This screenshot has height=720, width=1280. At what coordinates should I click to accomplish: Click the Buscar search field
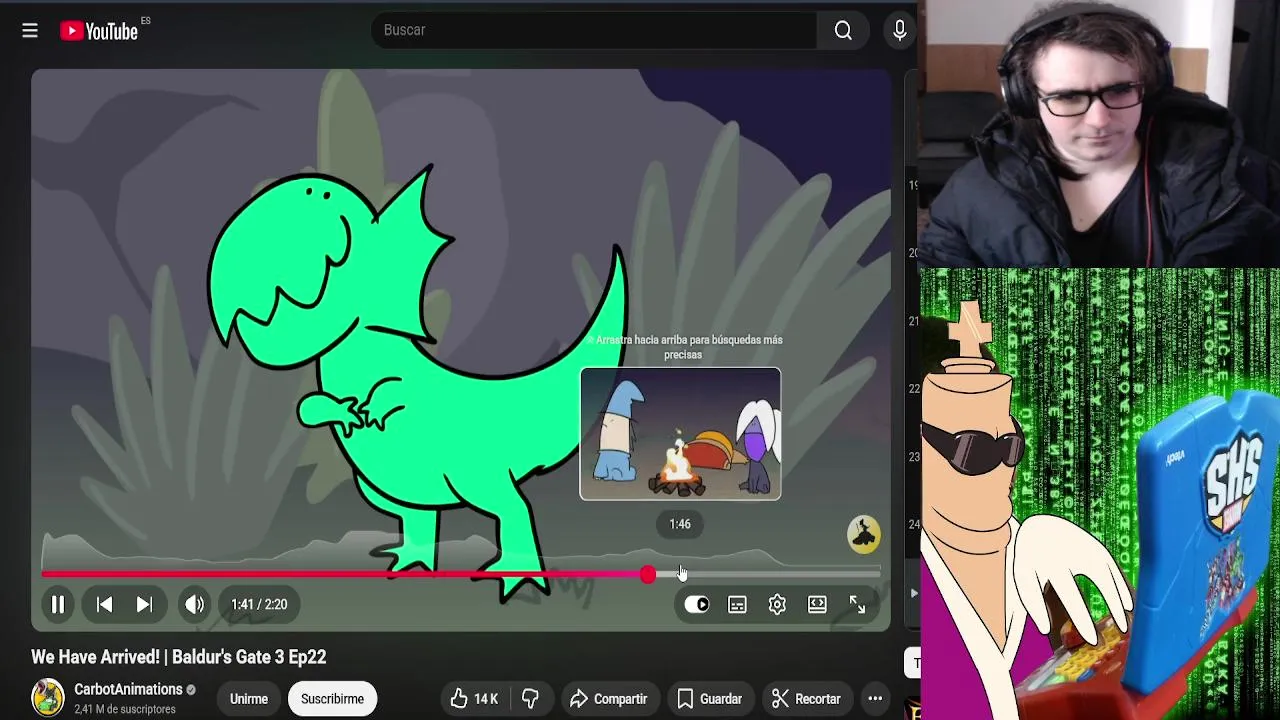595,30
